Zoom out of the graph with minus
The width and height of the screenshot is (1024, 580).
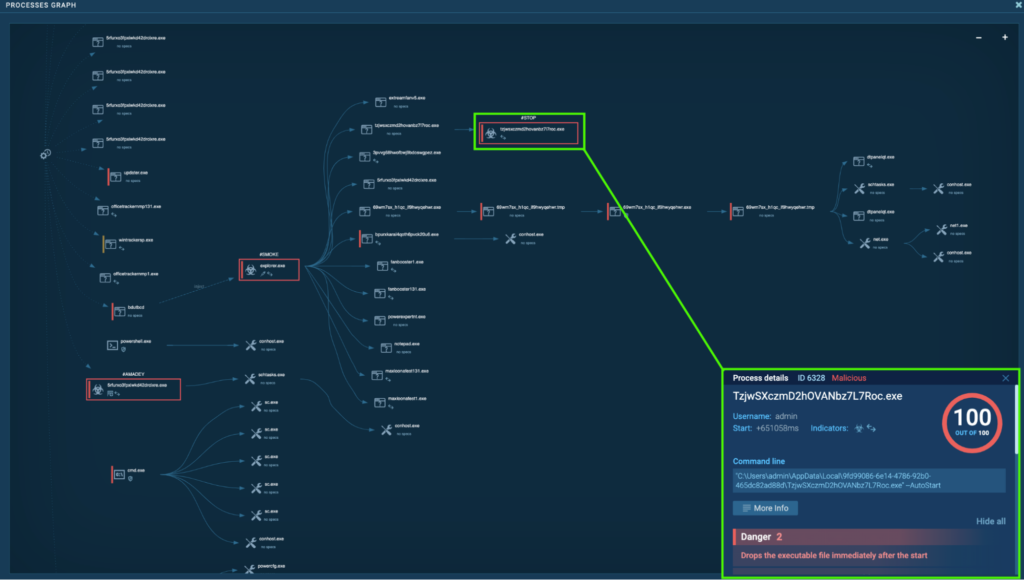978,38
